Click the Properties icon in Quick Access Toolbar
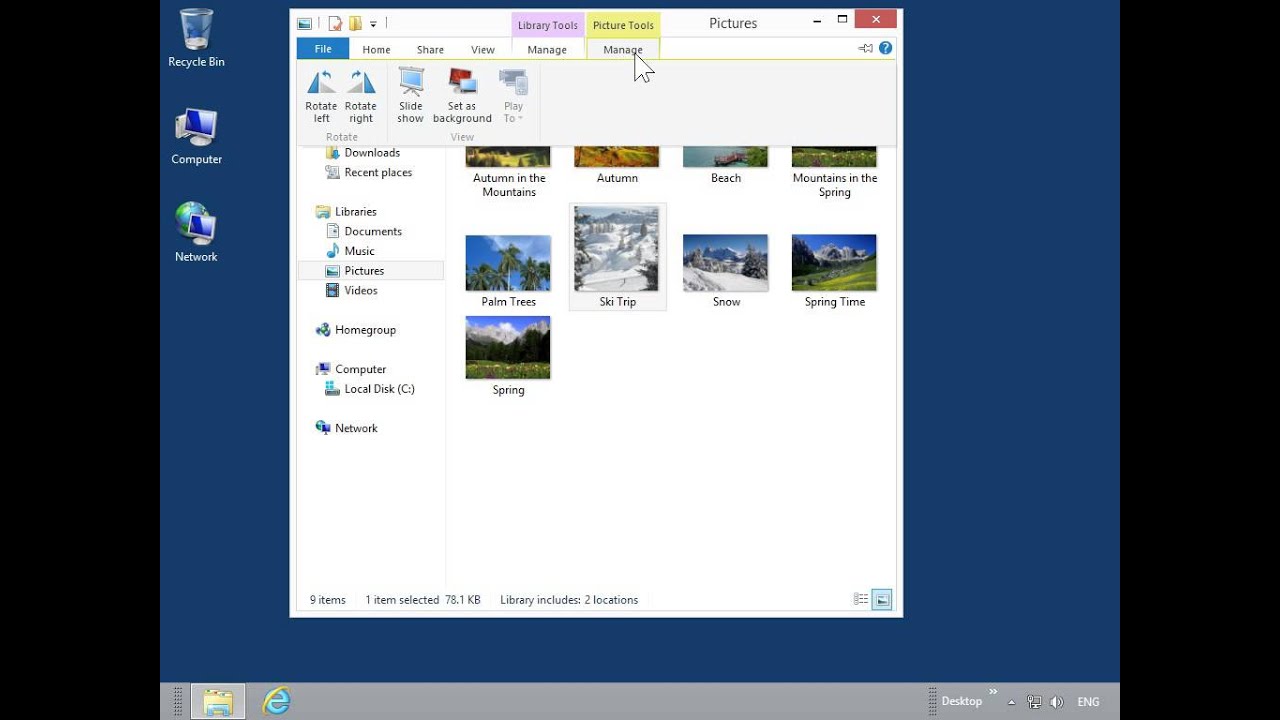Viewport: 1280px width, 720px height. point(335,23)
